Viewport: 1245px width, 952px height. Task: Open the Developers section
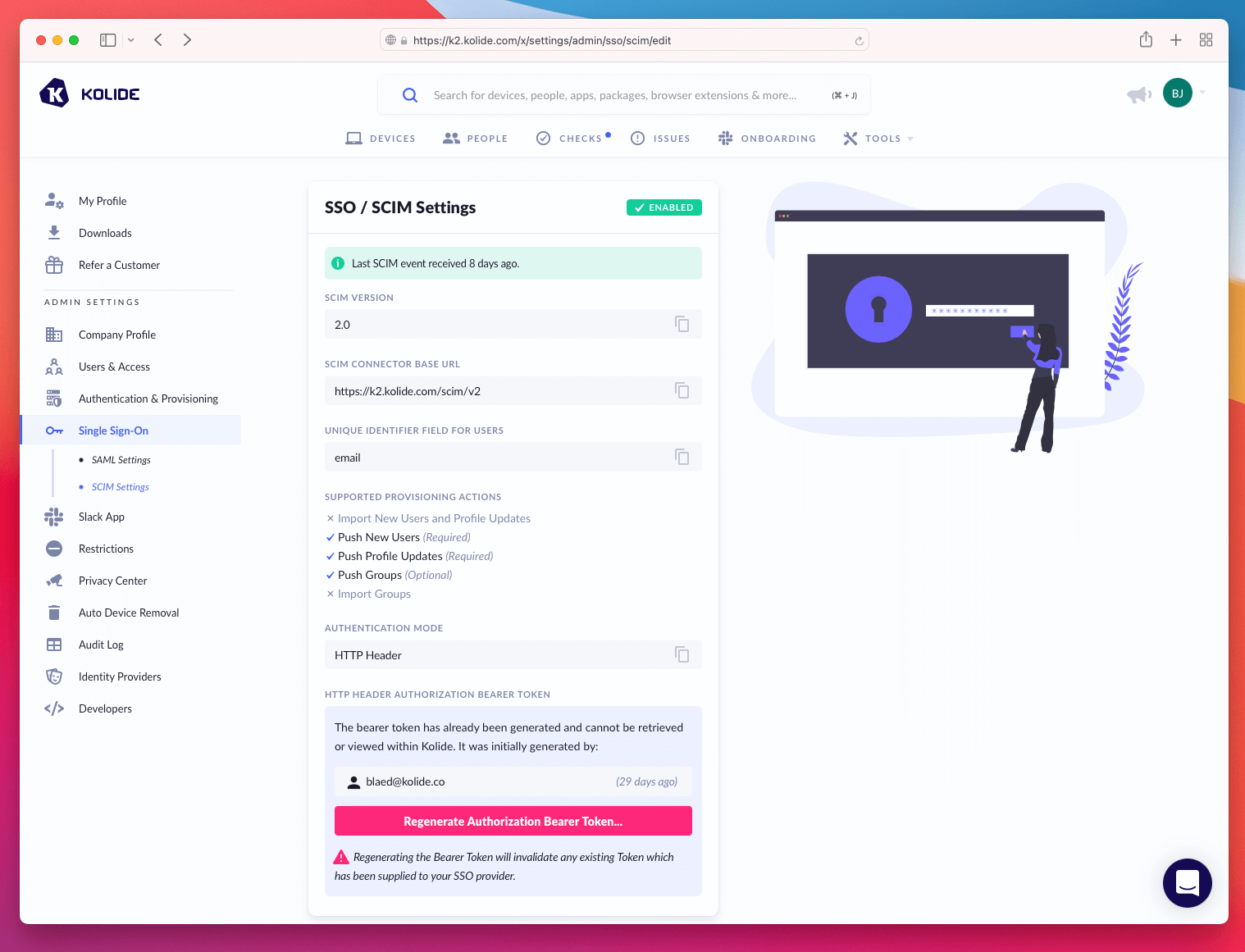point(105,708)
